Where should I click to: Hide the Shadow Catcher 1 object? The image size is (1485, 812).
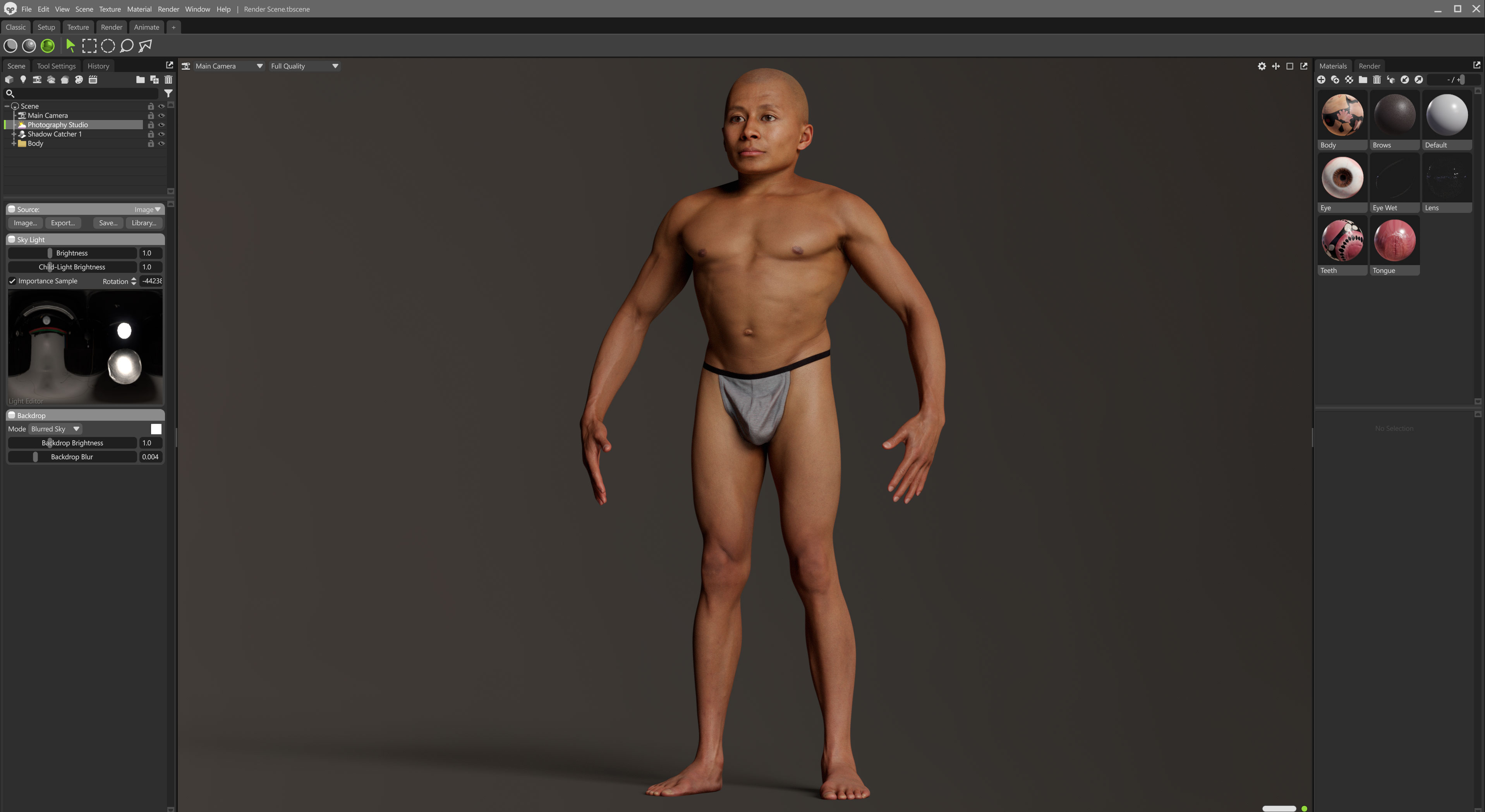tap(161, 134)
